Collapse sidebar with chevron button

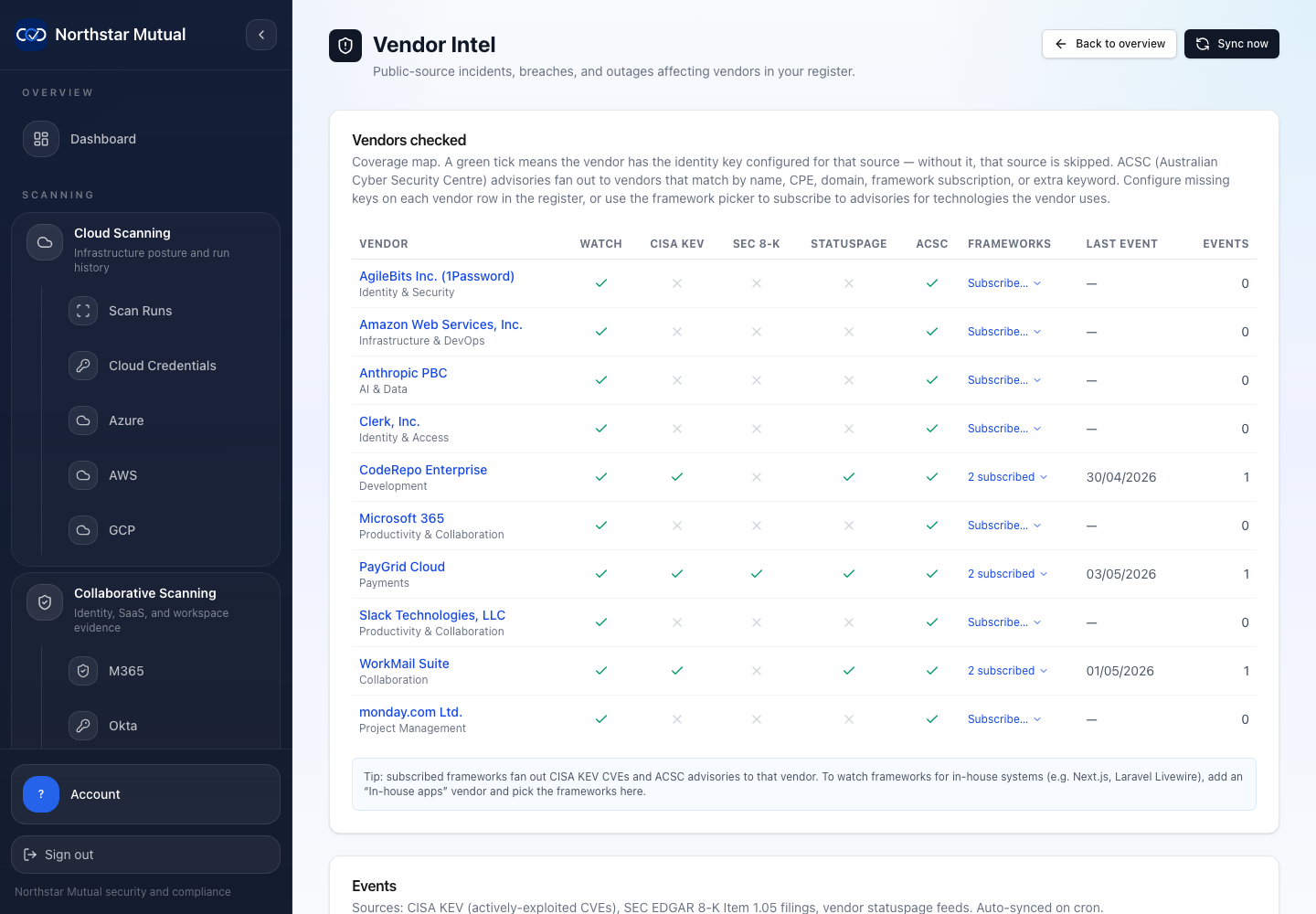(261, 35)
